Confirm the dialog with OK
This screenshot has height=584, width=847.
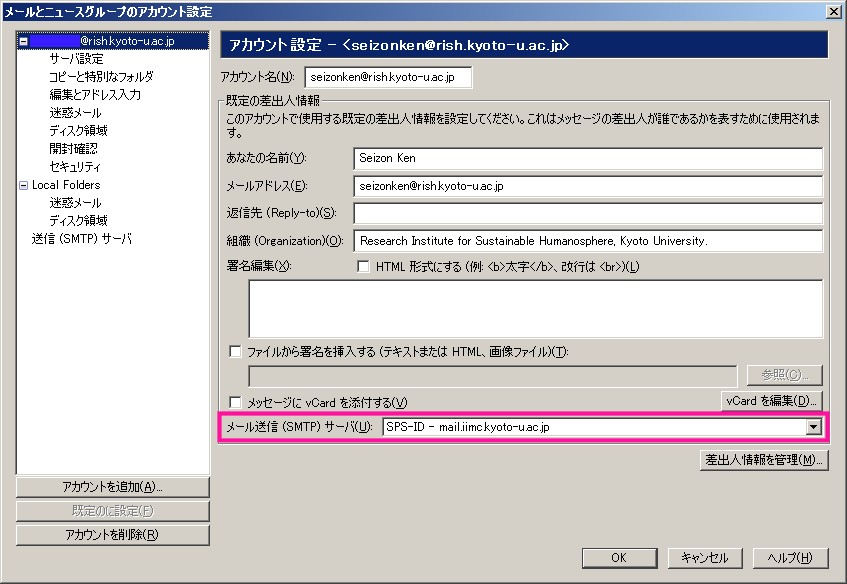[620, 558]
